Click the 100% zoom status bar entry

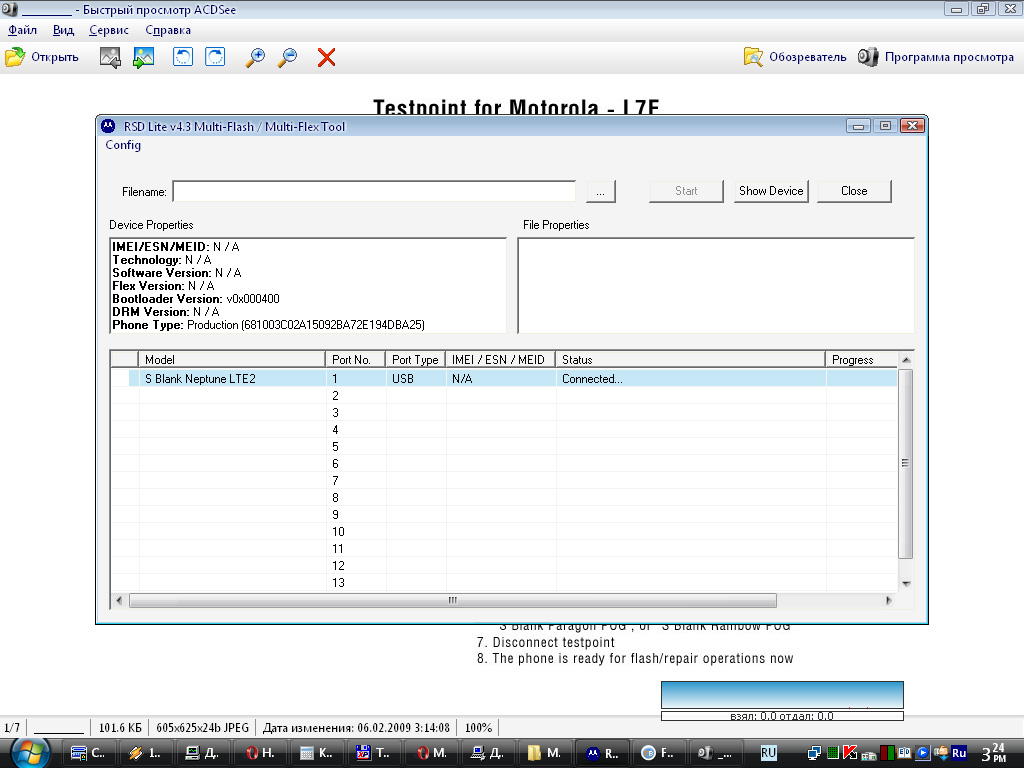point(478,728)
